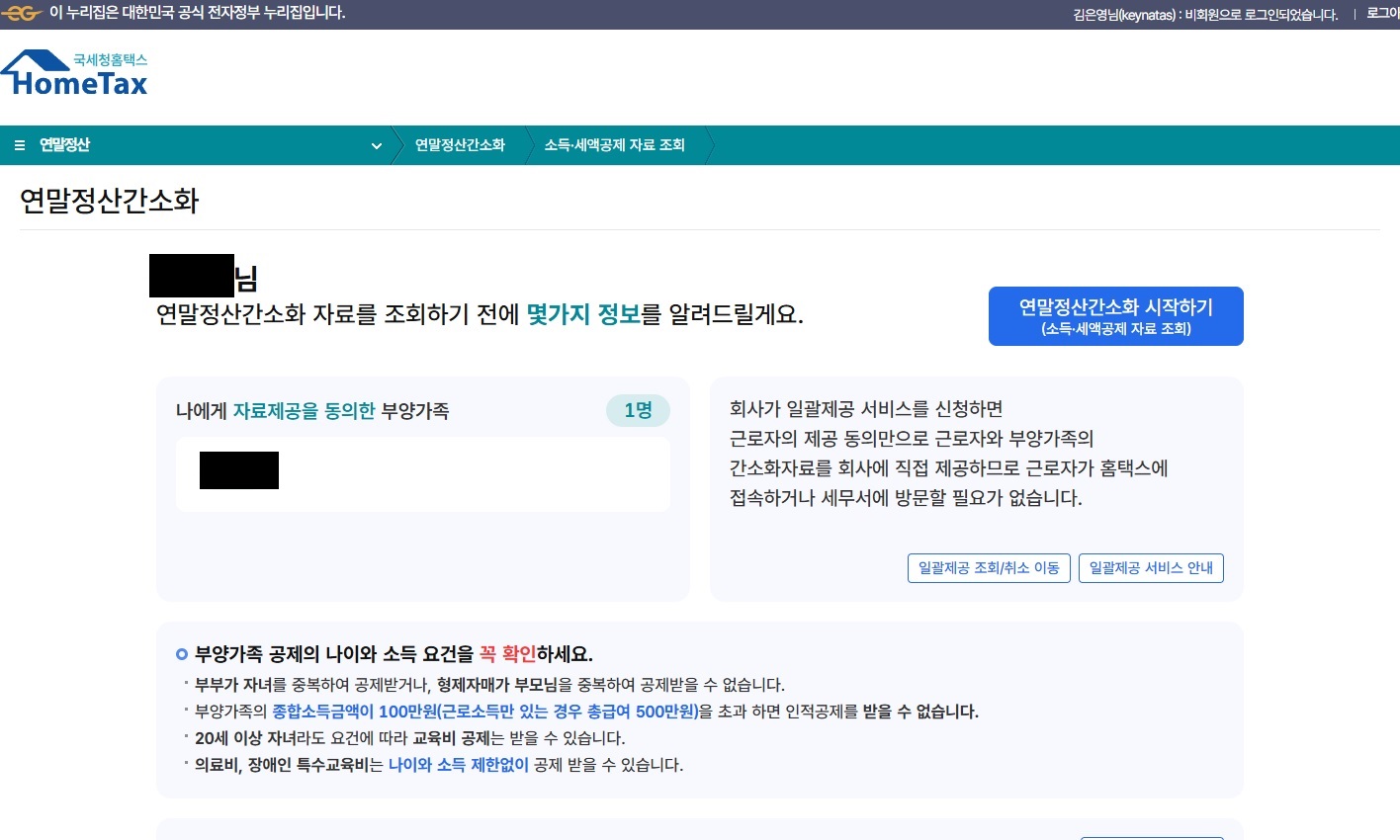Select the dependent name entry in the family box
The width and height of the screenshot is (1400, 840).
tap(238, 470)
